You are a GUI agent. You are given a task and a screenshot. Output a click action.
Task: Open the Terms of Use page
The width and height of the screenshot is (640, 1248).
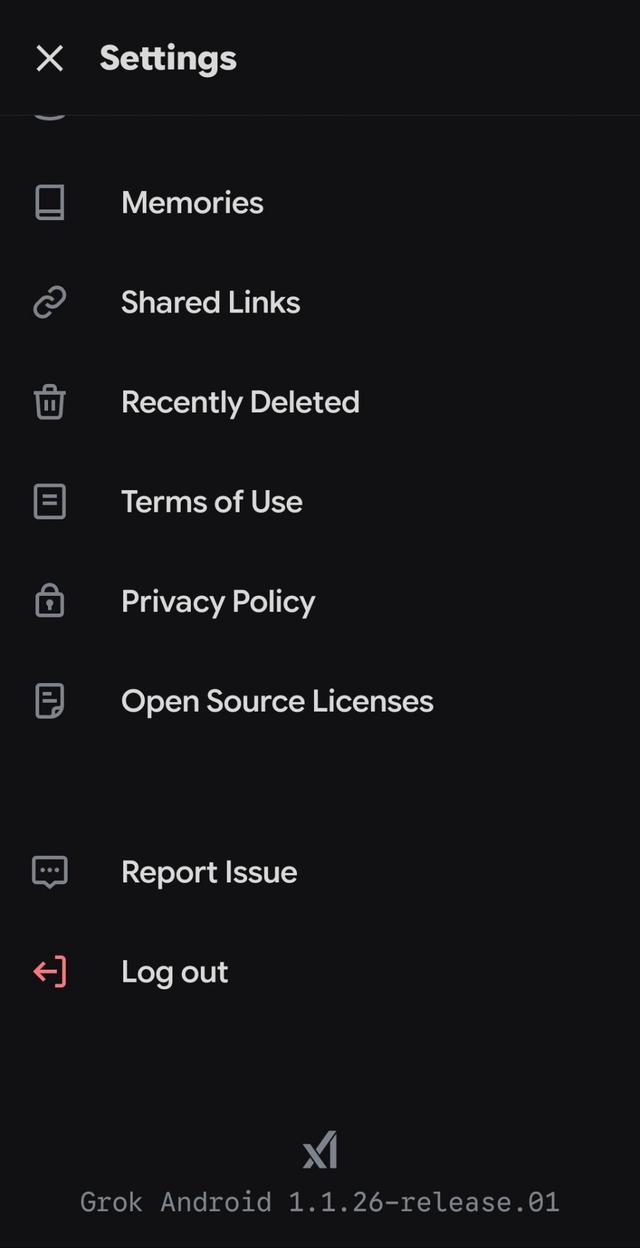pyautogui.click(x=211, y=502)
